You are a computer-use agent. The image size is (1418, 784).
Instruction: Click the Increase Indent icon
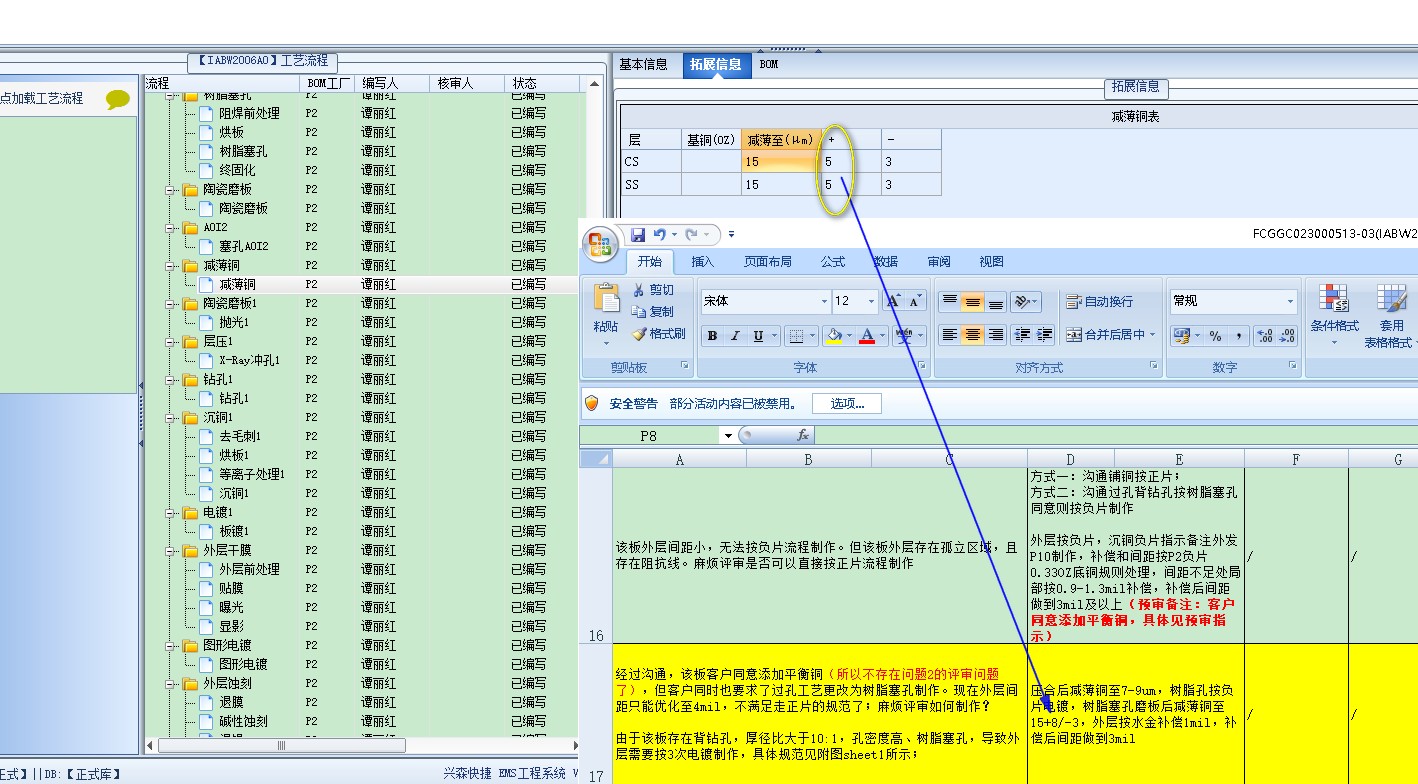pyautogui.click(x=1045, y=335)
